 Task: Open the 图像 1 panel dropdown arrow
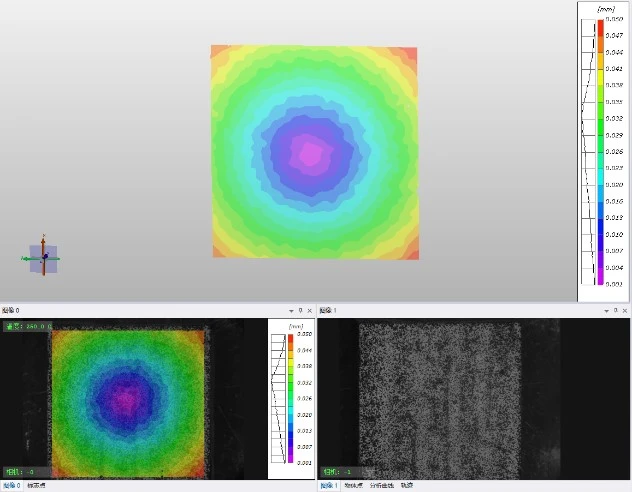[x=606, y=311]
